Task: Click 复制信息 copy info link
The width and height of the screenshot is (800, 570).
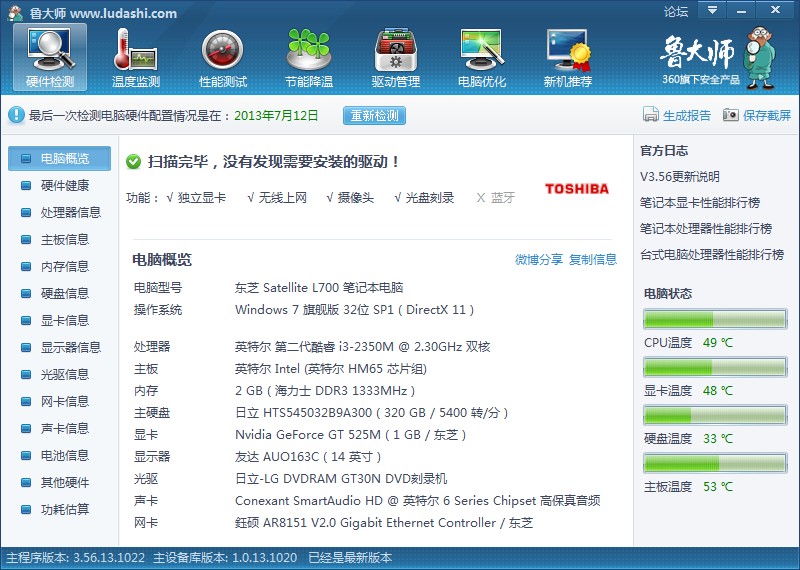Action: coord(593,259)
